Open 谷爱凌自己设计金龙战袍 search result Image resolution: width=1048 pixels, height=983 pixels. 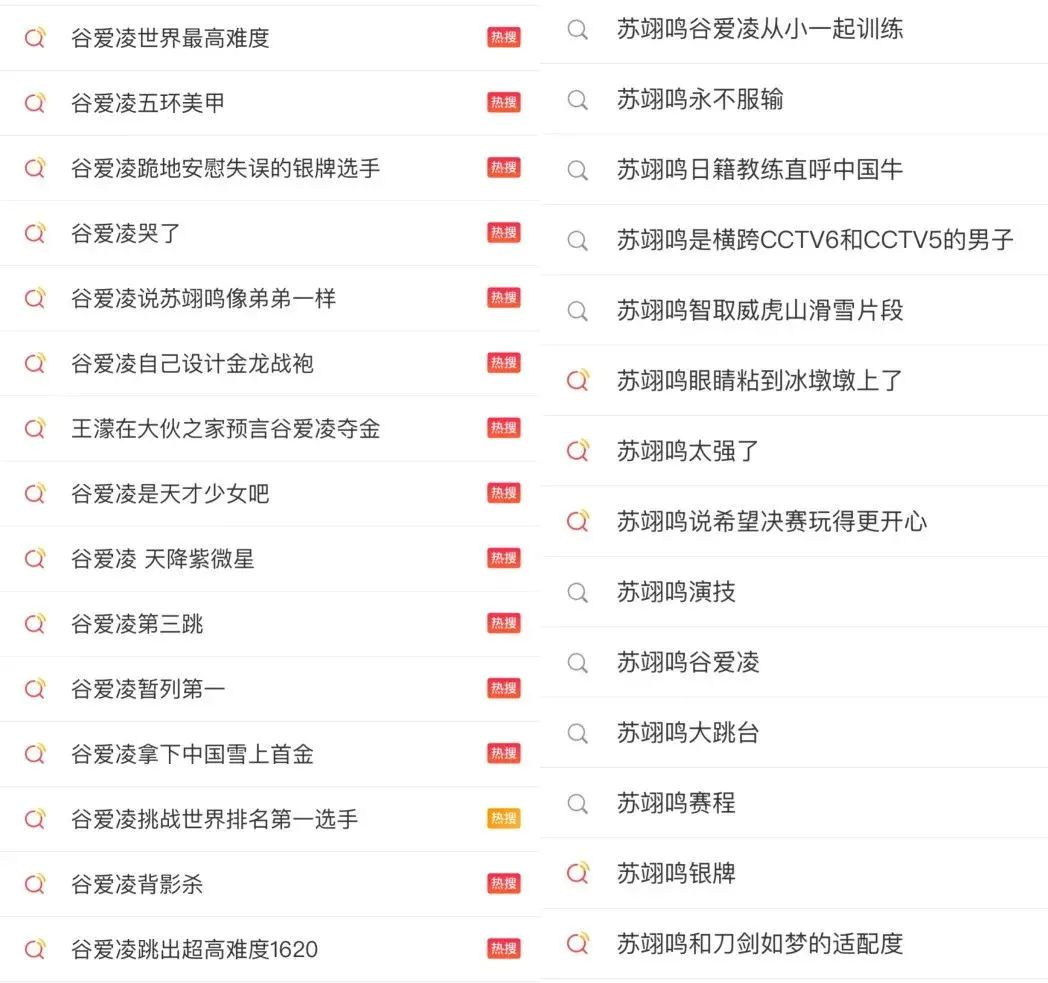192,363
